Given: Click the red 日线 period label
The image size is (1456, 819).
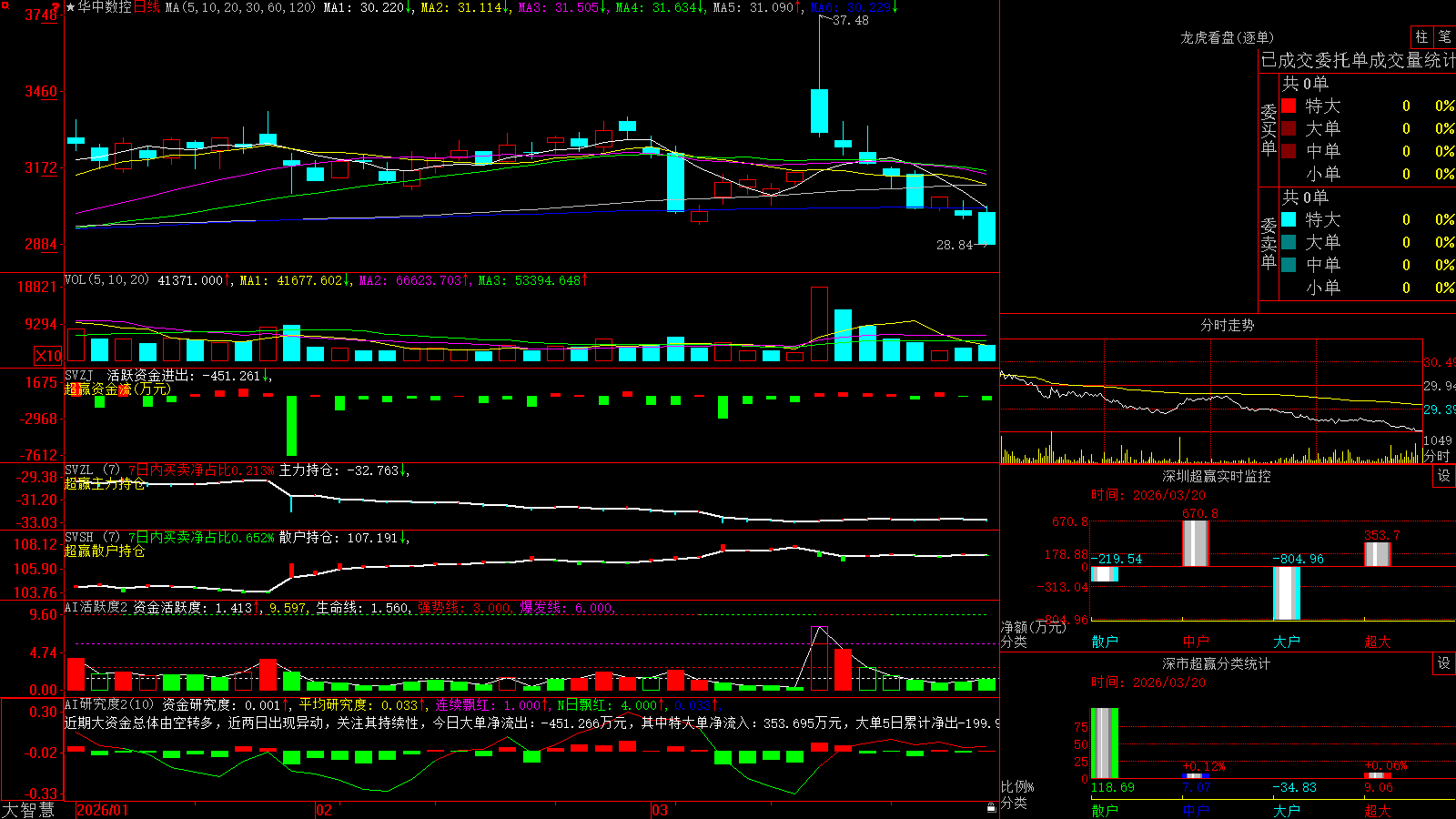Looking at the screenshot, I should (x=147, y=7).
